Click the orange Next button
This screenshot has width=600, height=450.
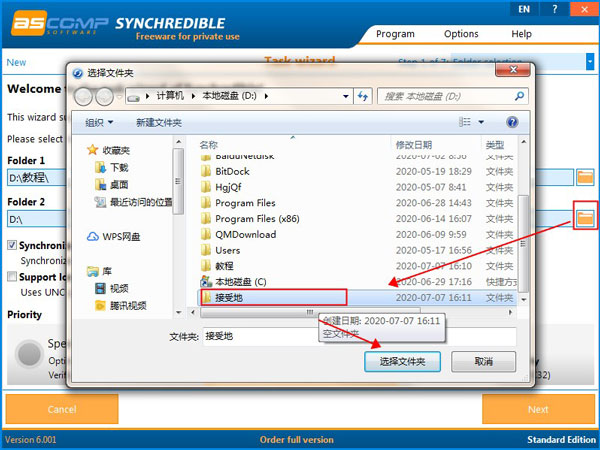(x=538, y=409)
